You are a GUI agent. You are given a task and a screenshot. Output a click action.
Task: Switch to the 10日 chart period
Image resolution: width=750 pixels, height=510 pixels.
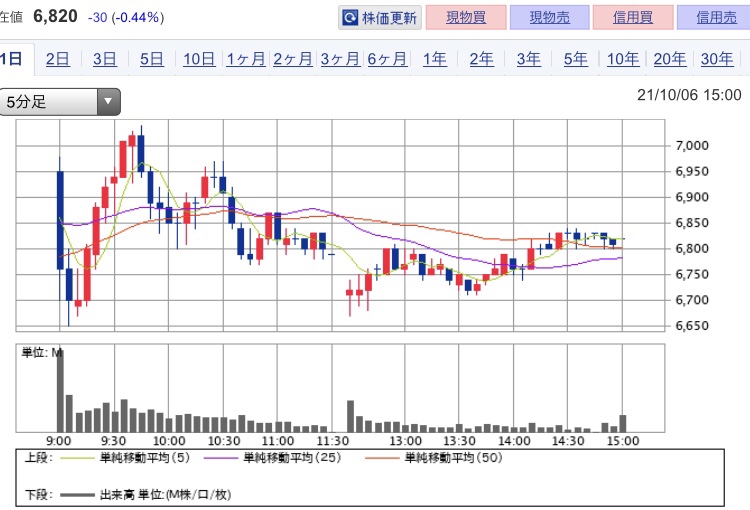point(199,59)
